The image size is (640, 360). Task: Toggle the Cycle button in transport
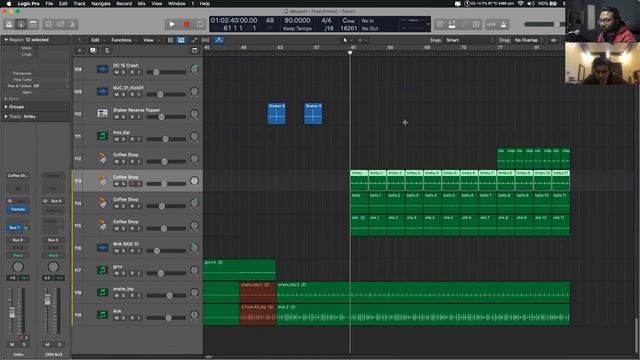pyautogui.click(x=200, y=24)
